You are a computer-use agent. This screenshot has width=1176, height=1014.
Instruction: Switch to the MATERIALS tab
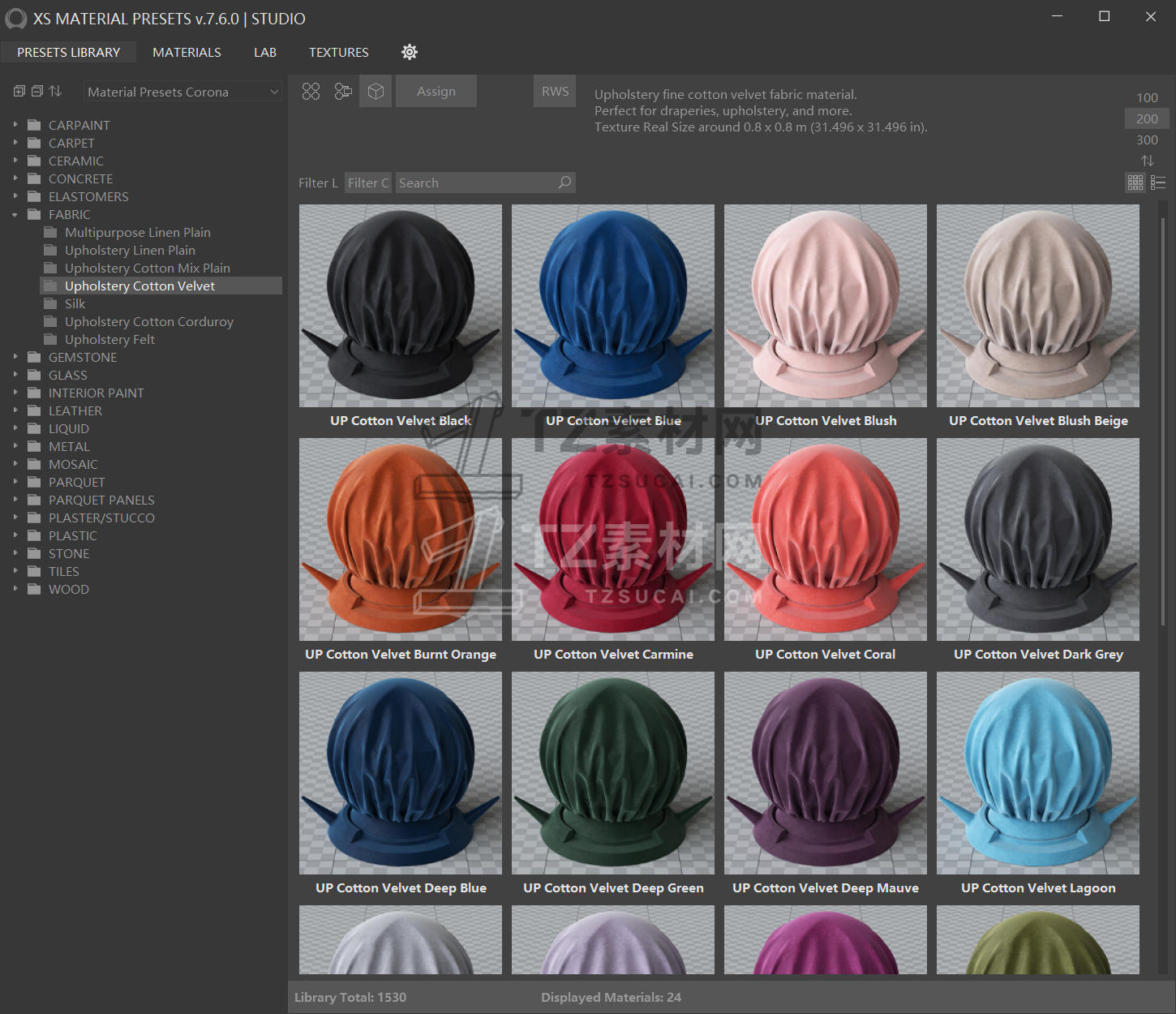[187, 52]
